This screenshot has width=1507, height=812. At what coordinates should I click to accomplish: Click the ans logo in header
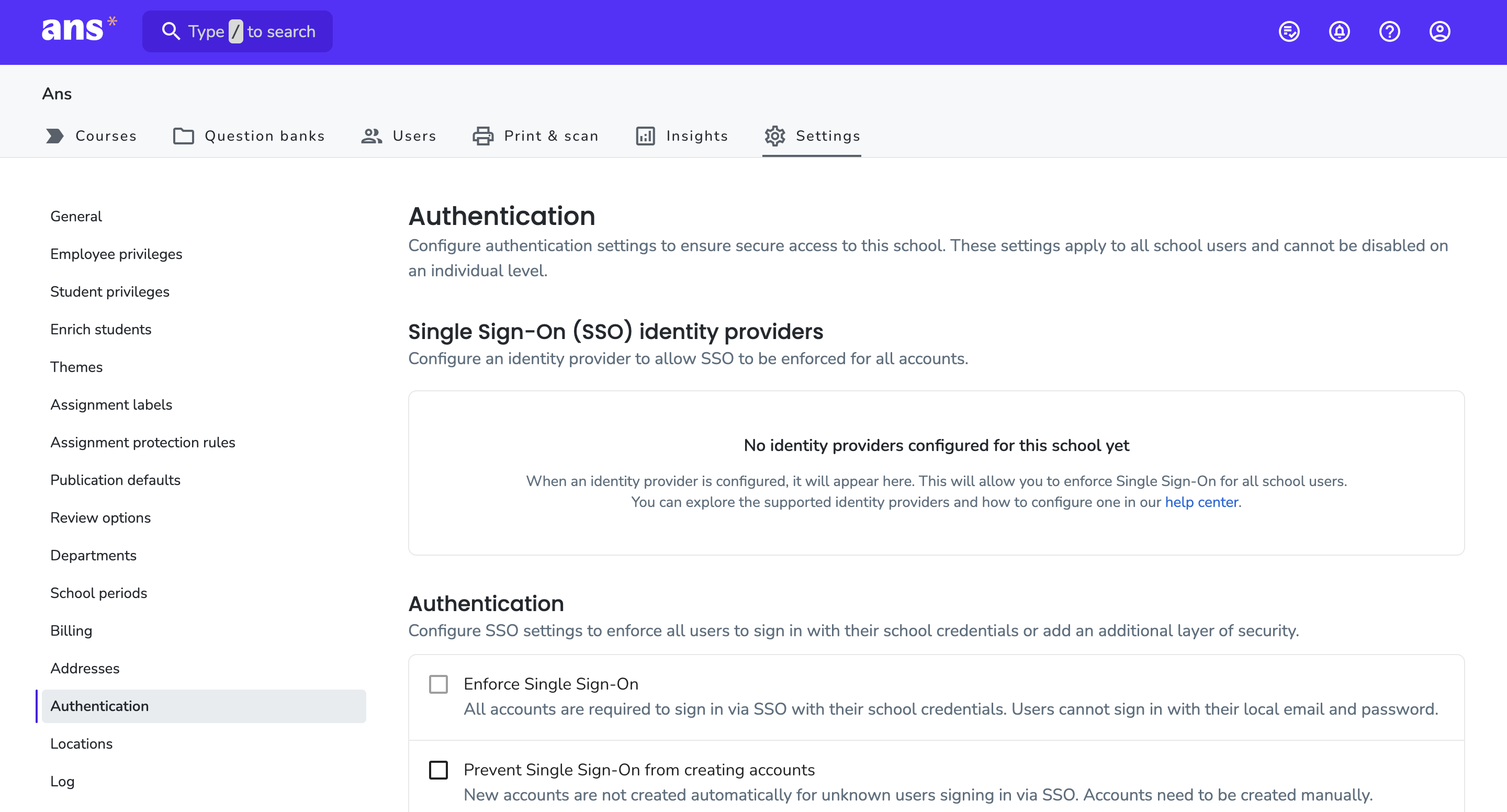(79, 29)
